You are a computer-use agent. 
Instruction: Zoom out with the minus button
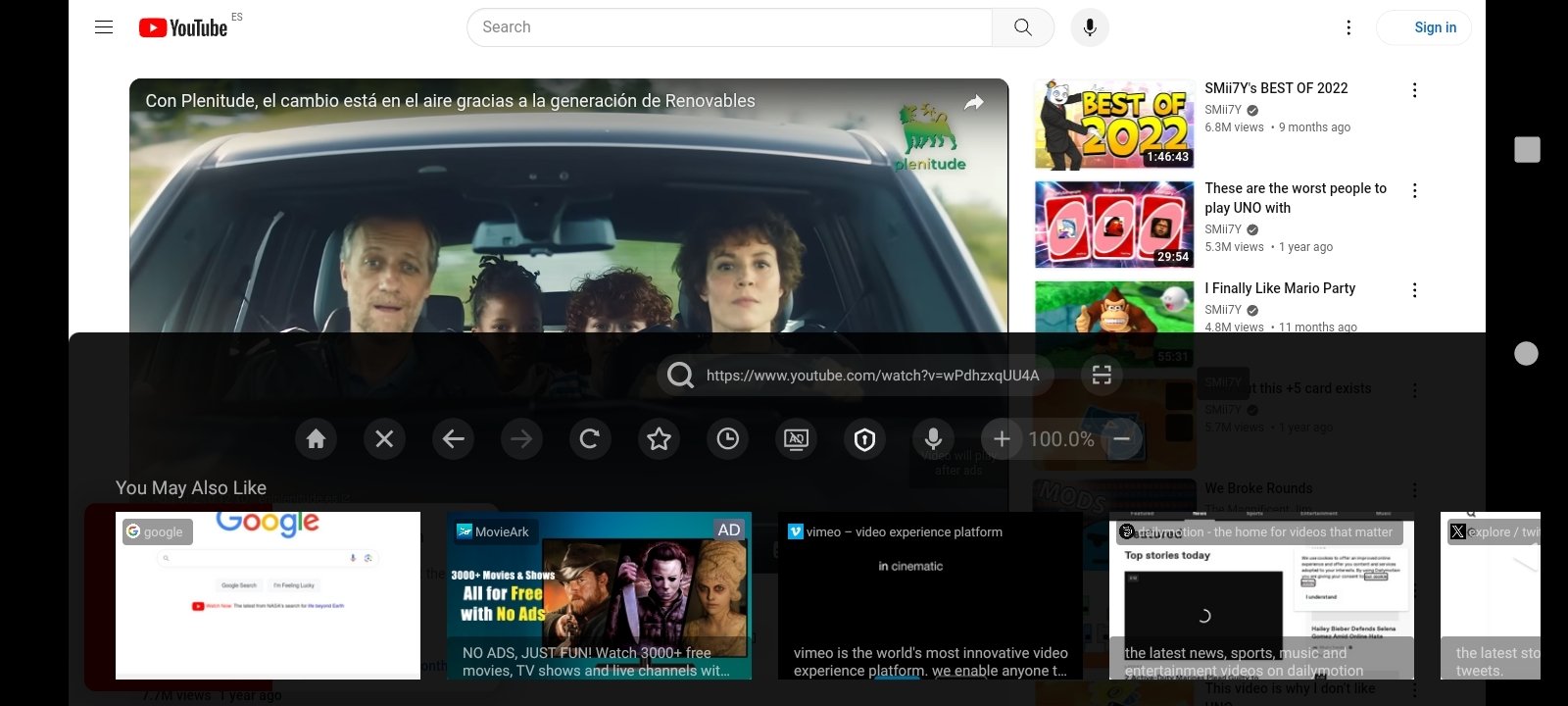[x=1122, y=439]
